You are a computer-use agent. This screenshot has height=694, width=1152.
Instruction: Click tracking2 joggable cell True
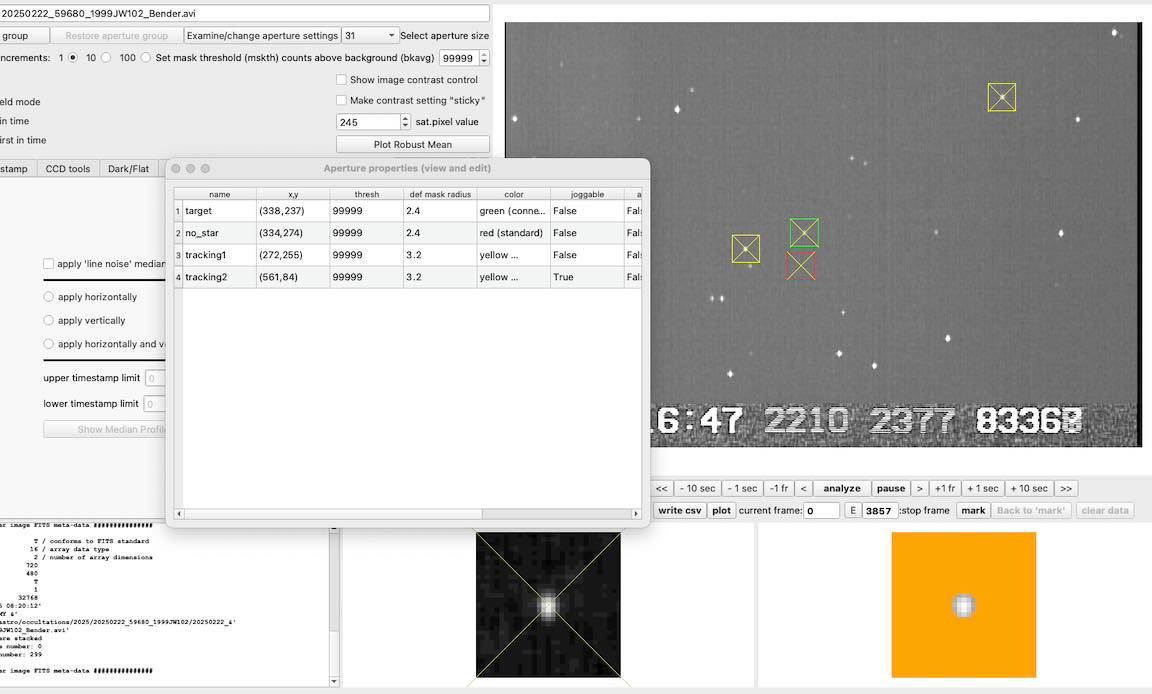586,277
